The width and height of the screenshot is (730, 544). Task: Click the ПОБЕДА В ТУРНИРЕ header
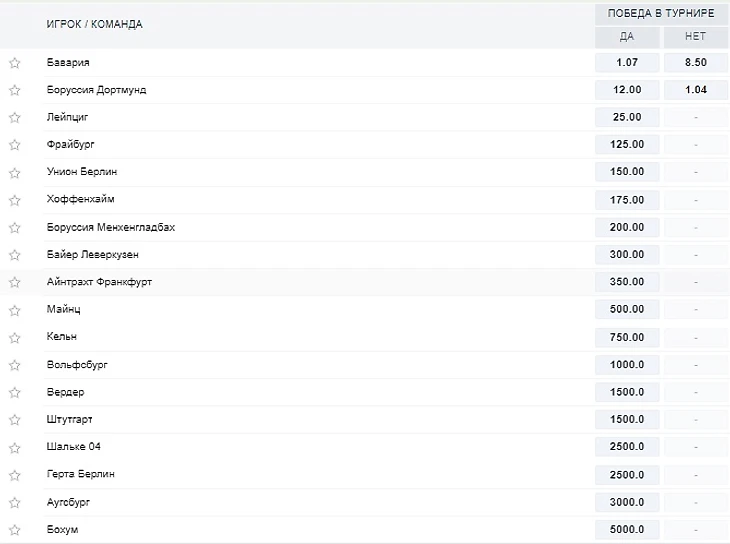(661, 14)
